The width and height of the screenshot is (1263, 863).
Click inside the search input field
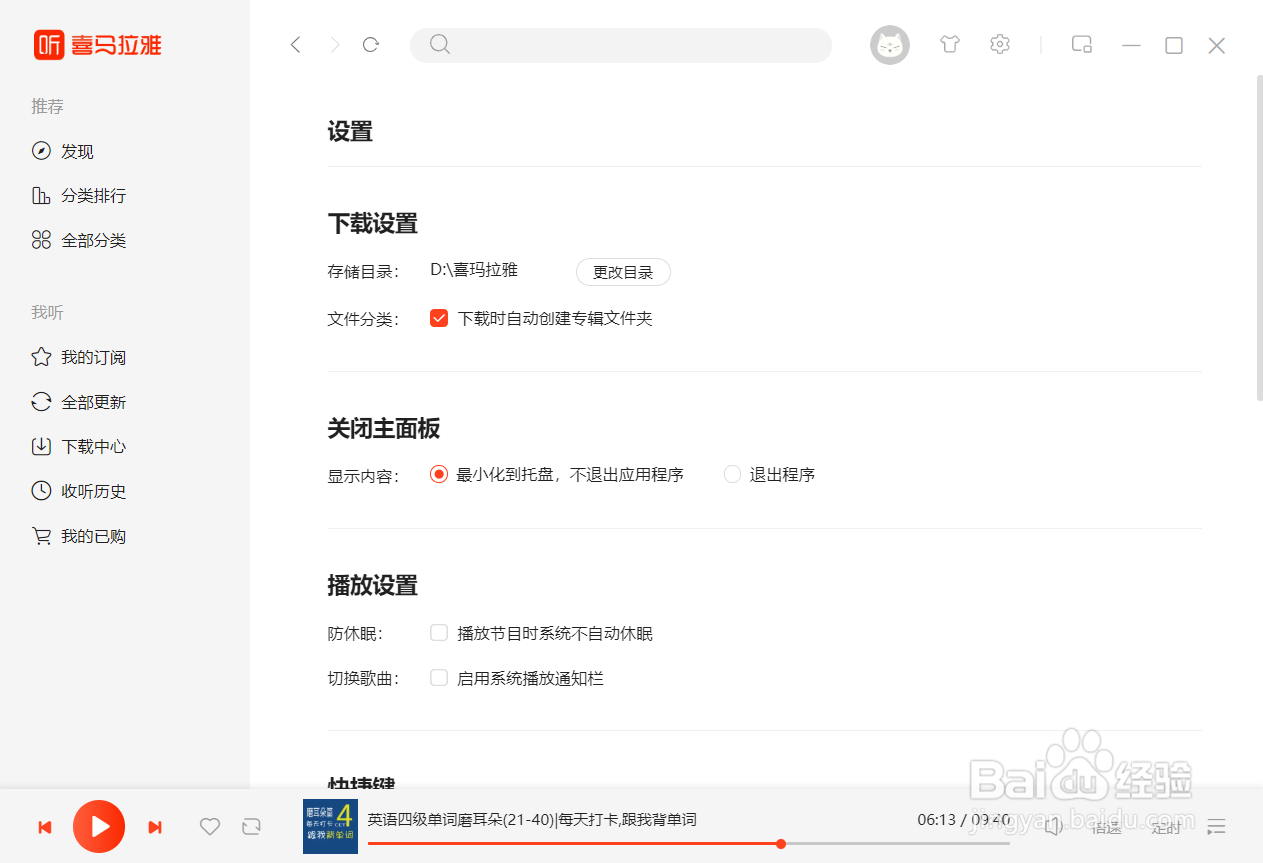(x=620, y=44)
